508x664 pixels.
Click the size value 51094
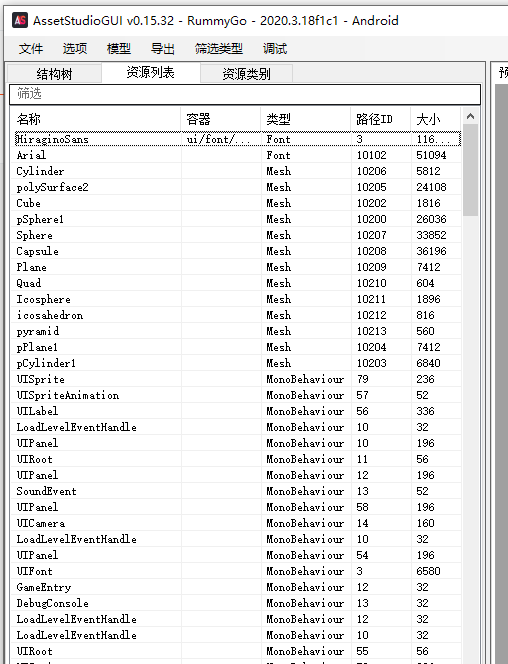tap(431, 155)
